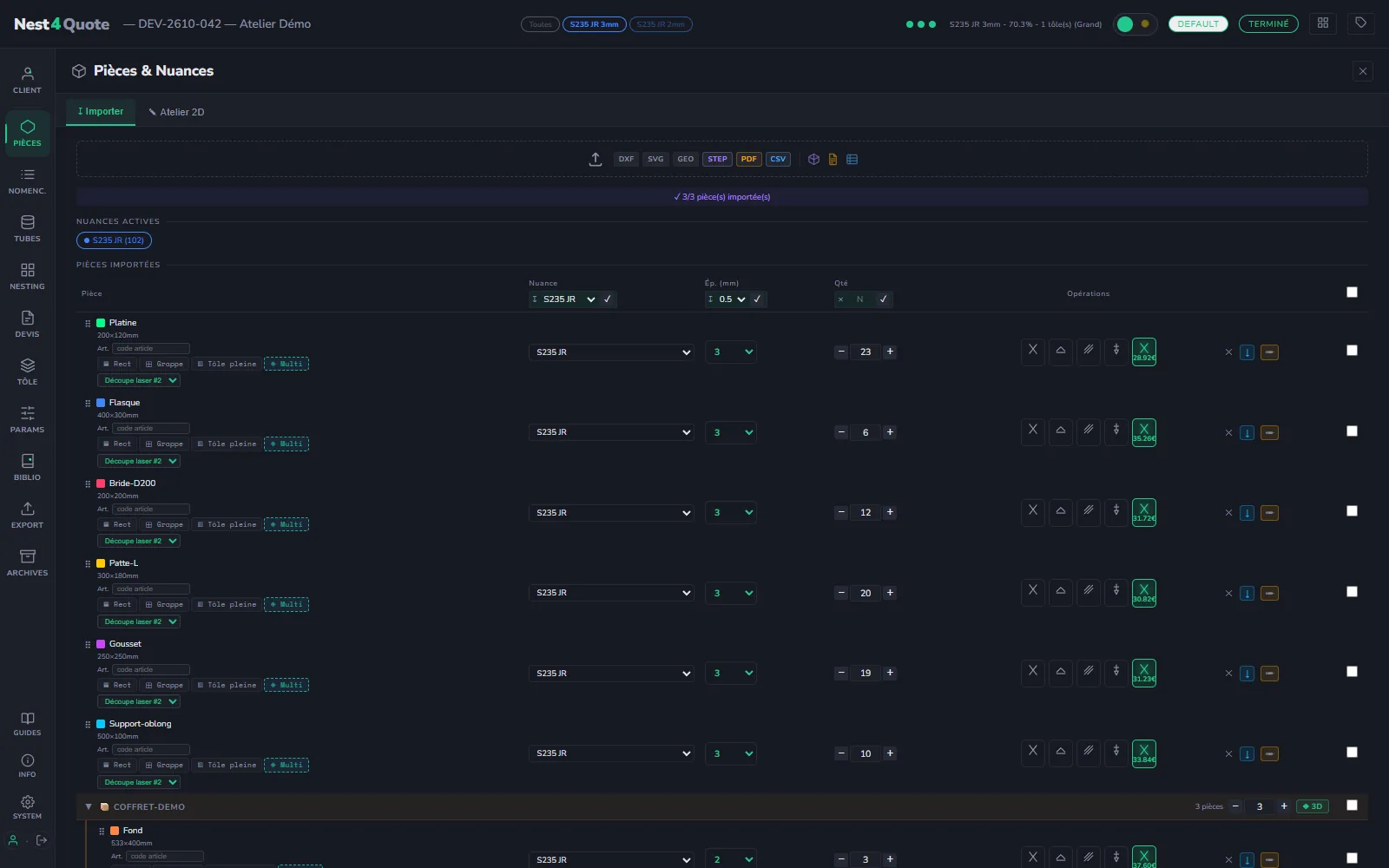This screenshot has height=868, width=1389.
Task: Click the 3D button on COFFRET-DEMO
Action: [x=1312, y=806]
